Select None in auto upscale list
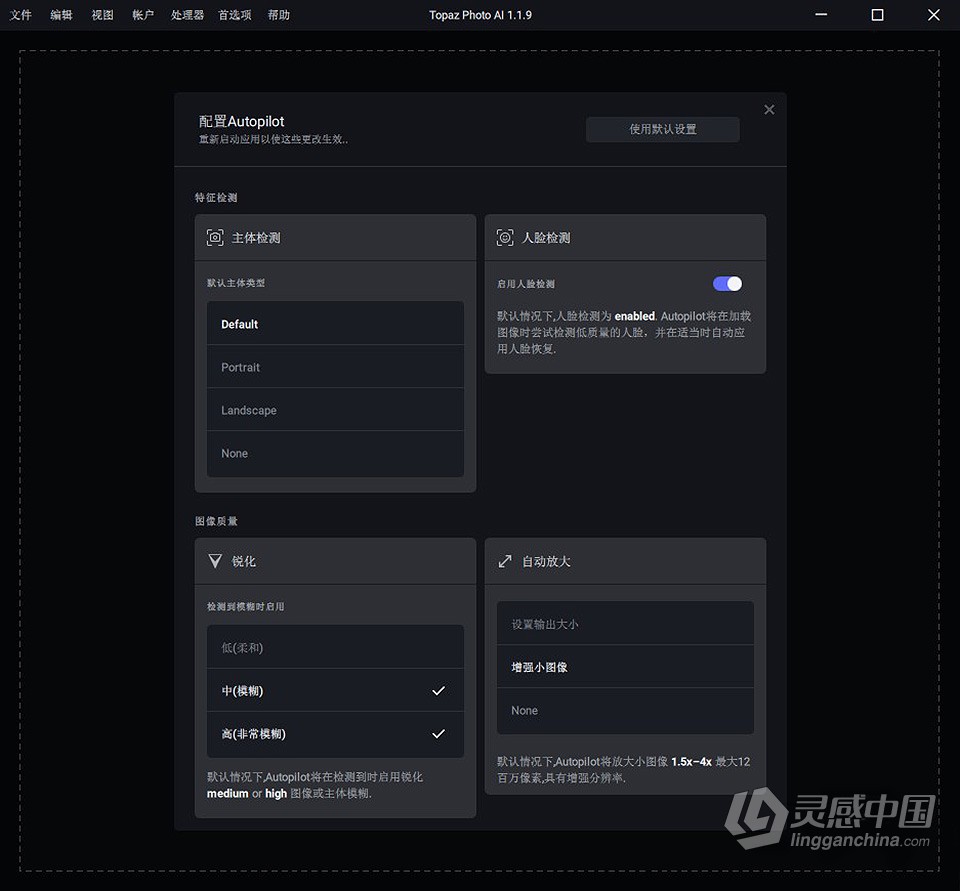This screenshot has width=960, height=891. point(625,710)
